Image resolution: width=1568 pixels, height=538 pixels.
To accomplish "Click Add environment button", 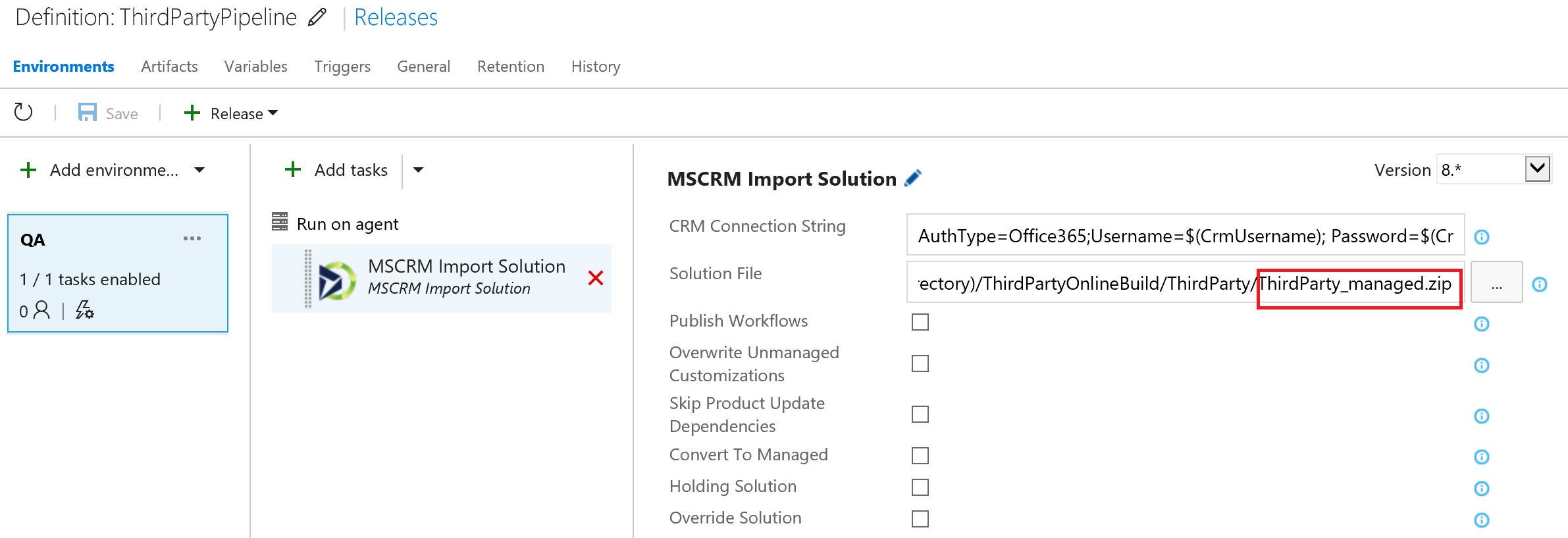I will pos(99,170).
